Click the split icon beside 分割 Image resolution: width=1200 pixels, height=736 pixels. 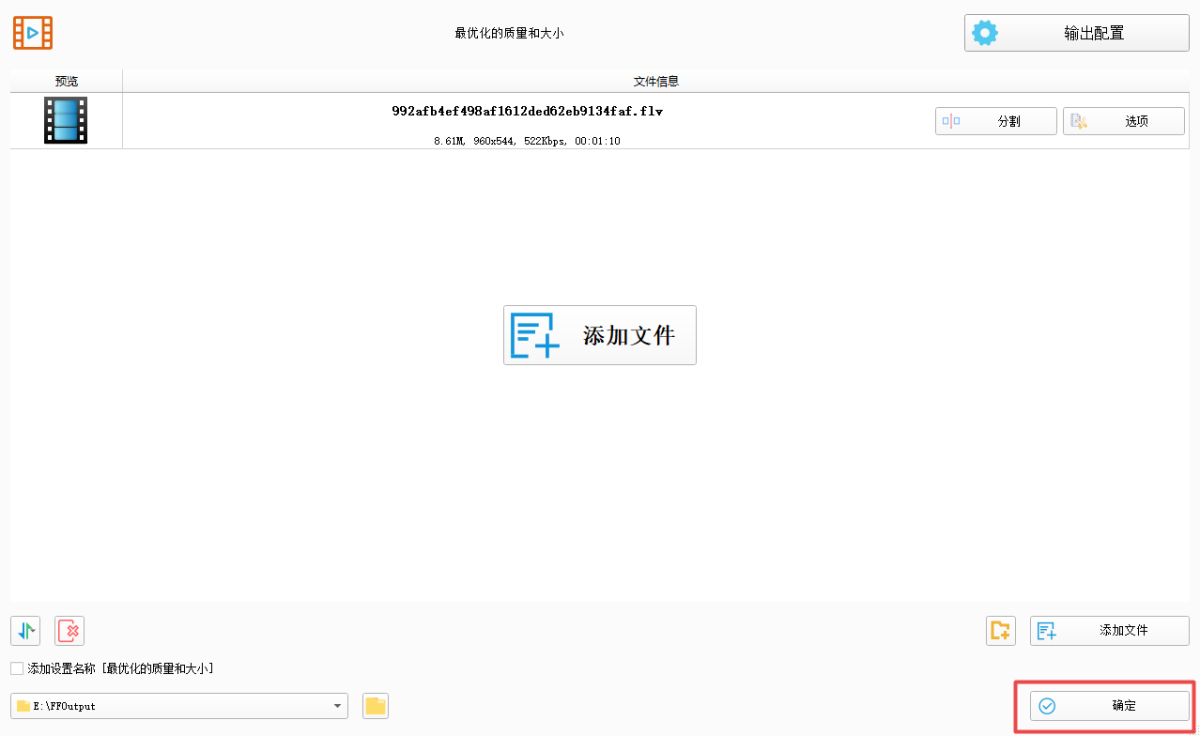tap(951, 121)
